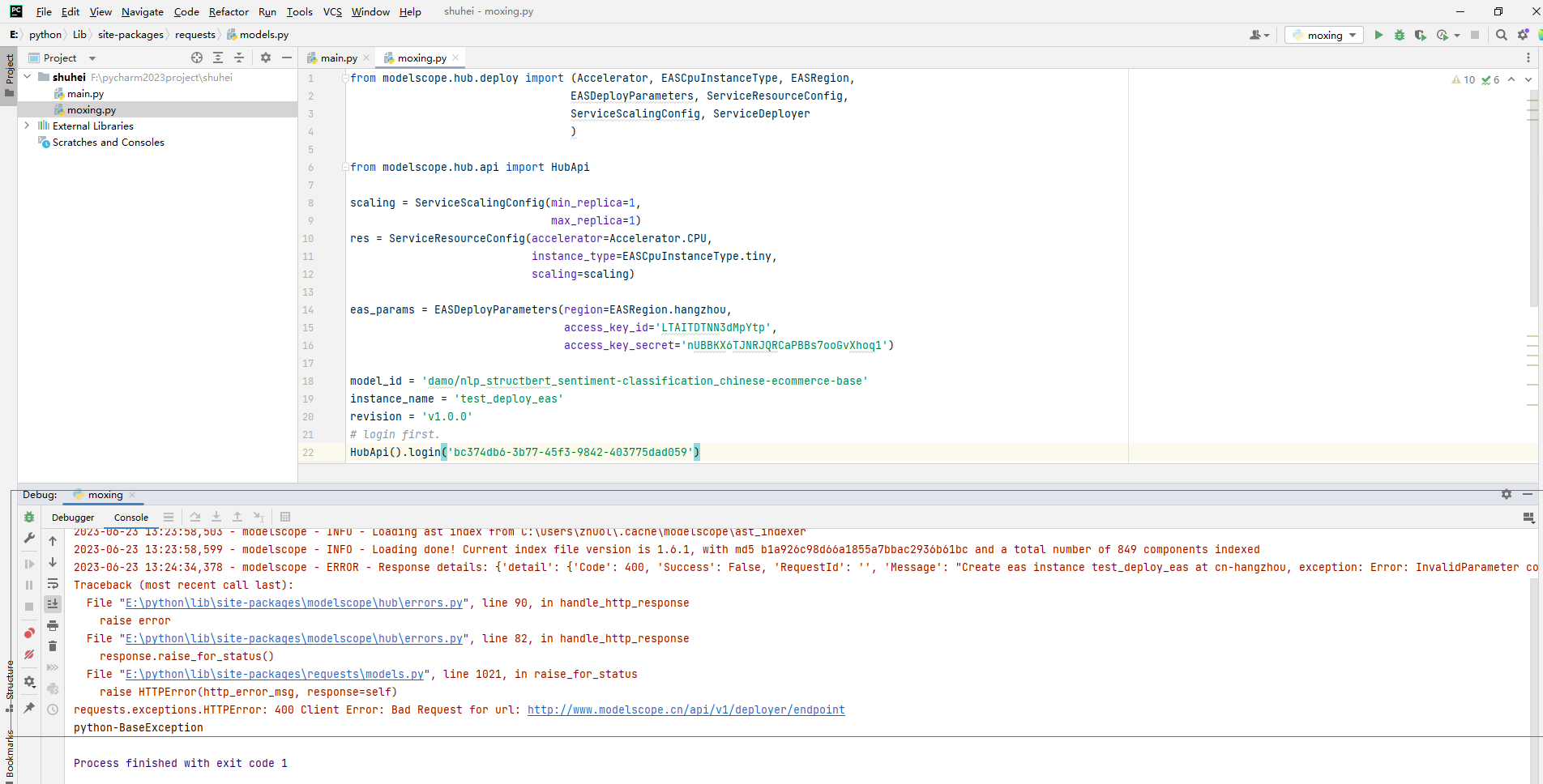Expand External Libraries node
1543x784 pixels.
click(28, 126)
